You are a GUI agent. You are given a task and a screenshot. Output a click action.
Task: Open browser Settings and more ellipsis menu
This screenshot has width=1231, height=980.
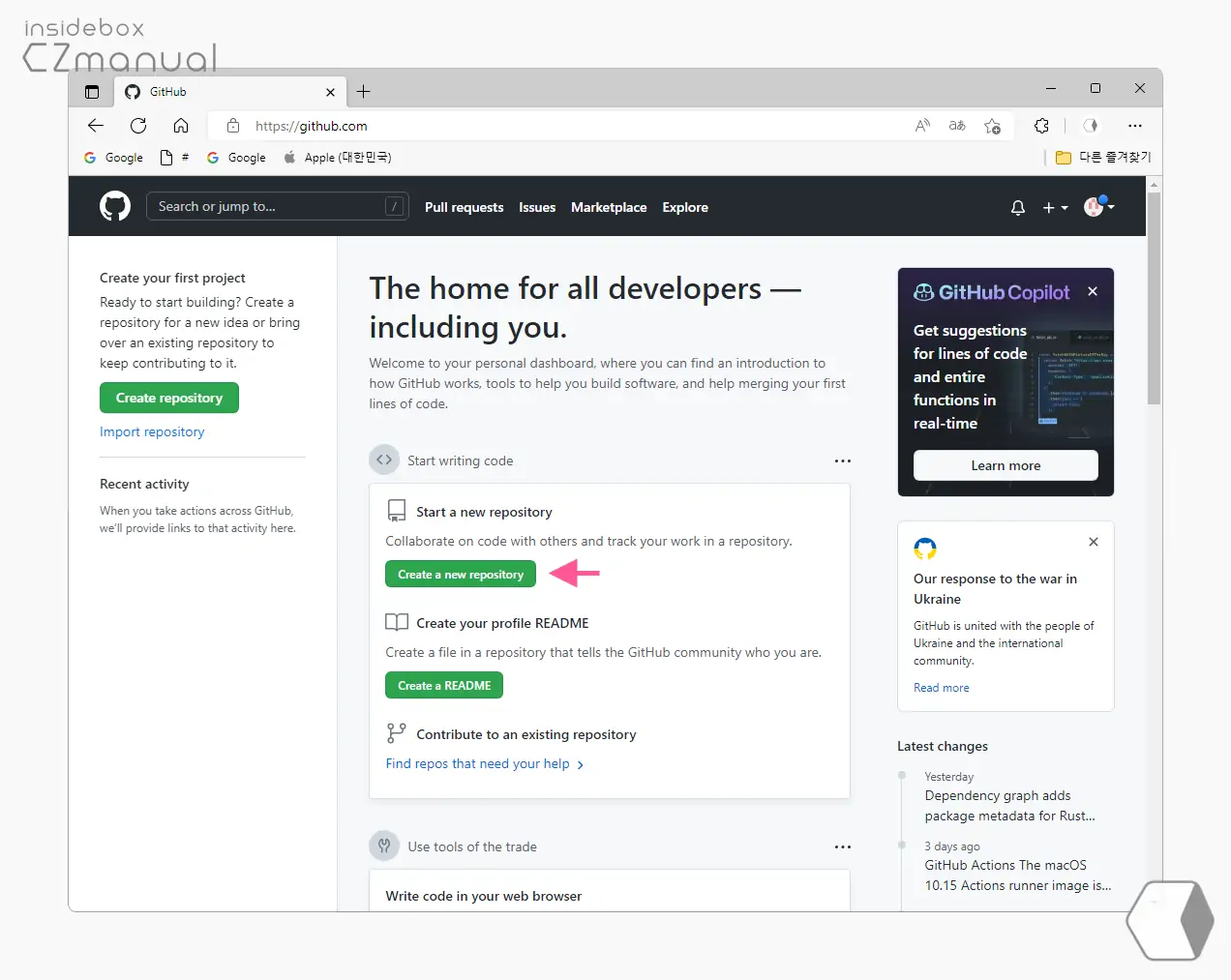tap(1135, 126)
